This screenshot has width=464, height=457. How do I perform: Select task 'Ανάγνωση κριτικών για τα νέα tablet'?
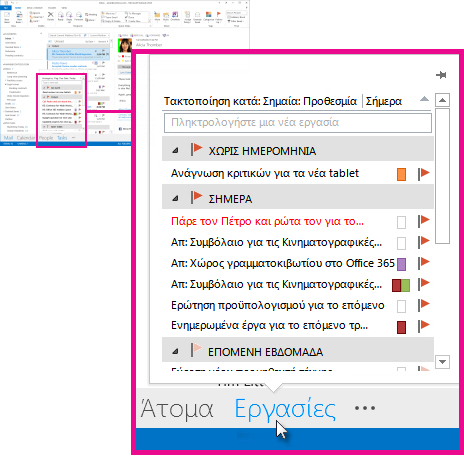pos(265,173)
